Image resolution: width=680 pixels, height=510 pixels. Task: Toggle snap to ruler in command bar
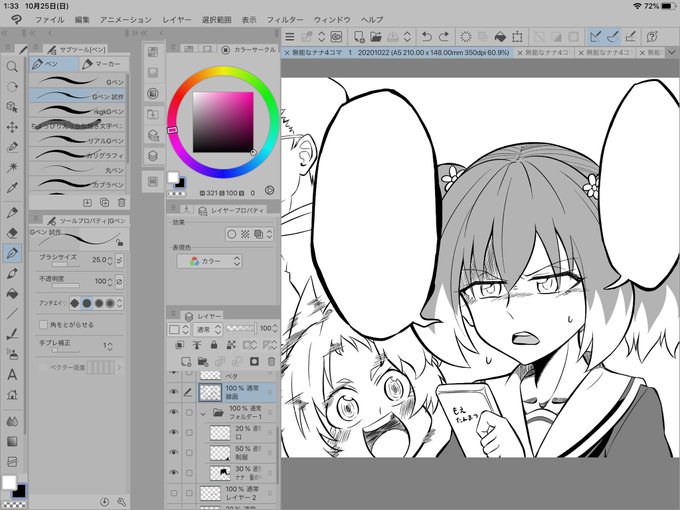(595, 37)
